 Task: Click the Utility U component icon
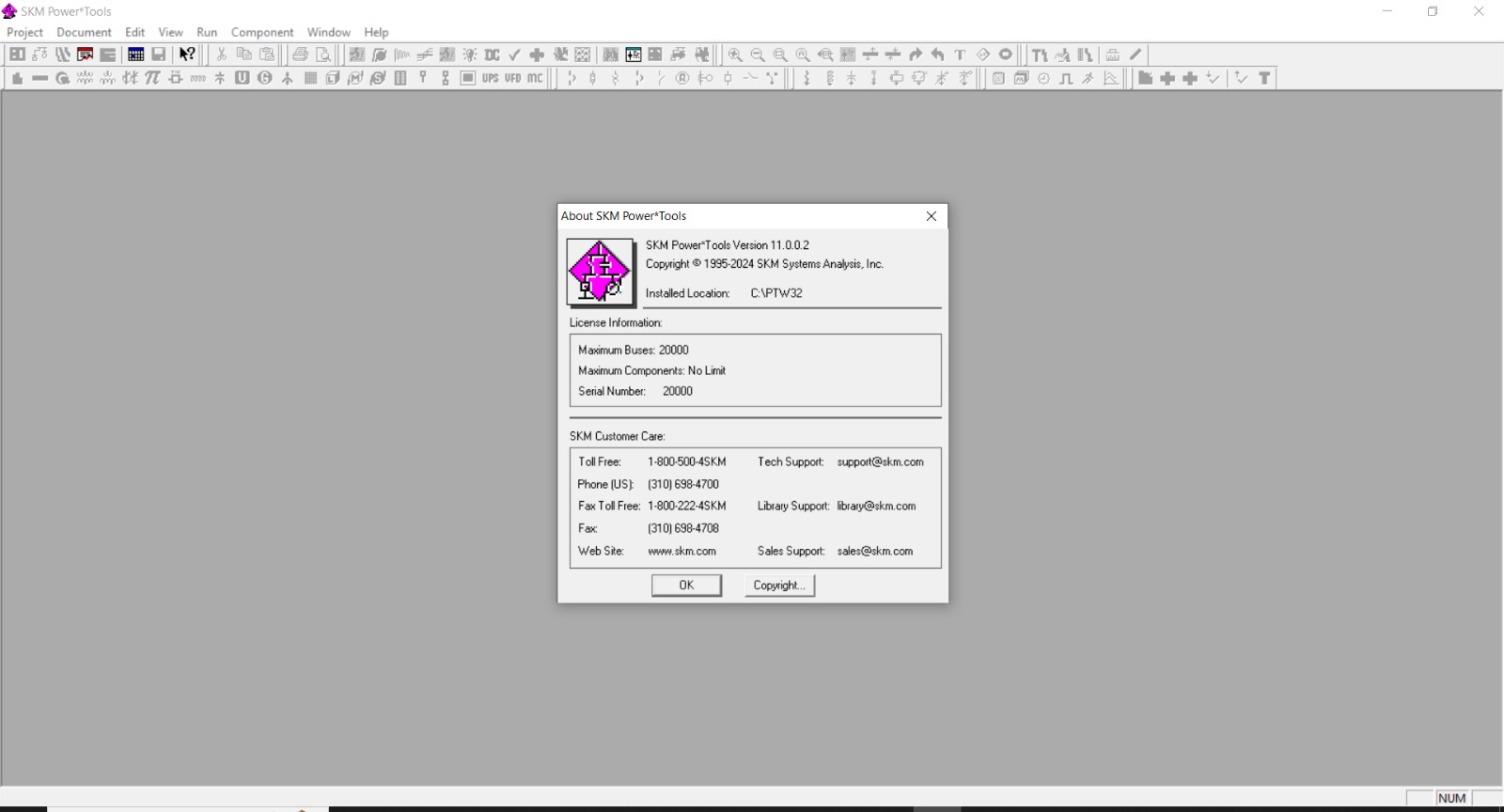coord(243,78)
